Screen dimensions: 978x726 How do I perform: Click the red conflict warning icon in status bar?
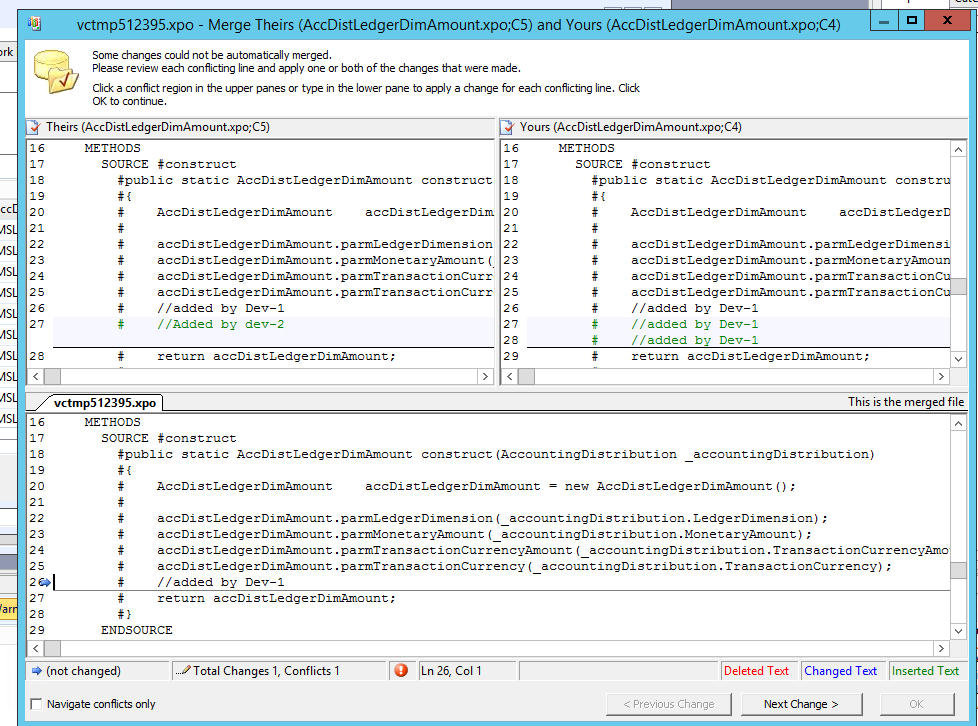(401, 671)
